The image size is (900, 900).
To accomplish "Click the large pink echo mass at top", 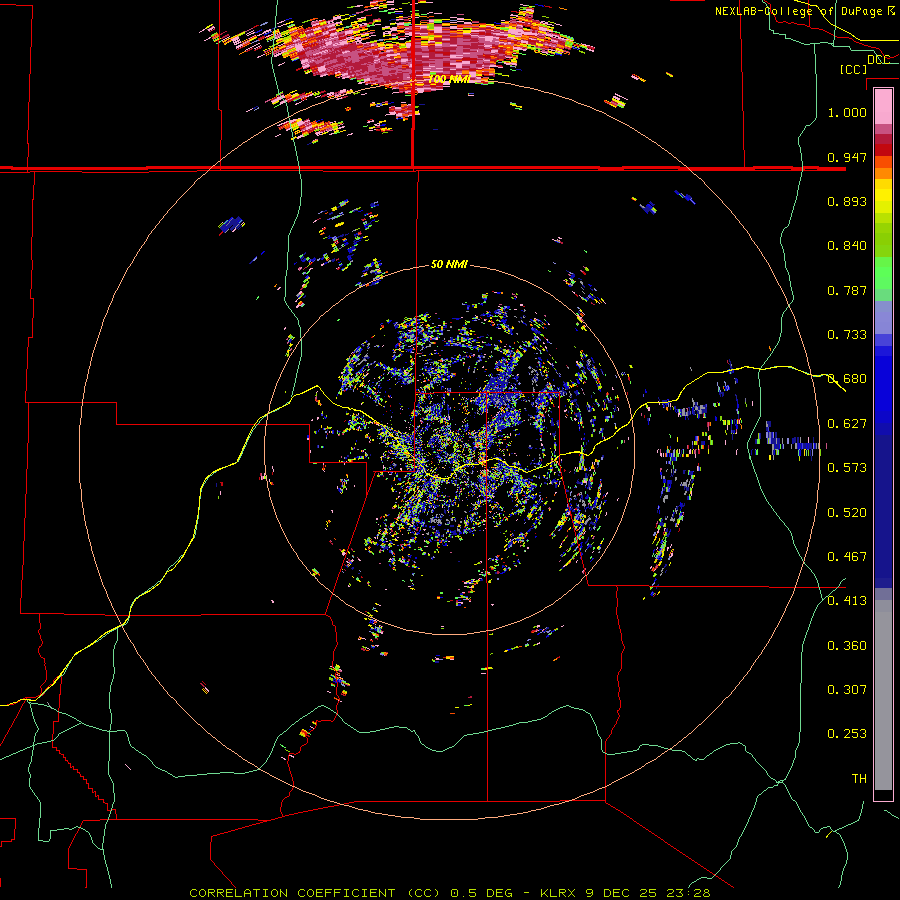I will pyautogui.click(x=413, y=52).
